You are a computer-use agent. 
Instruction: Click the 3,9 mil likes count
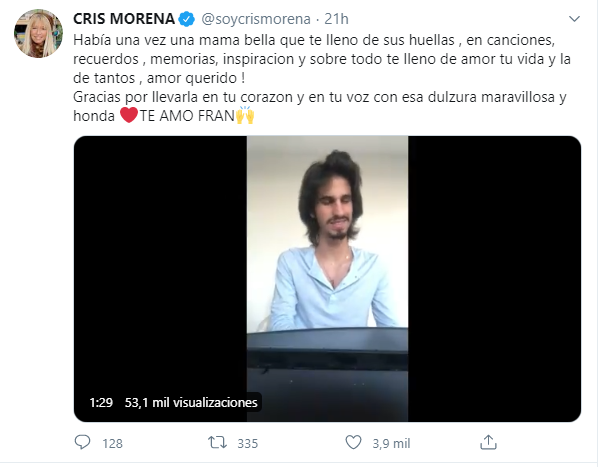coord(388,442)
